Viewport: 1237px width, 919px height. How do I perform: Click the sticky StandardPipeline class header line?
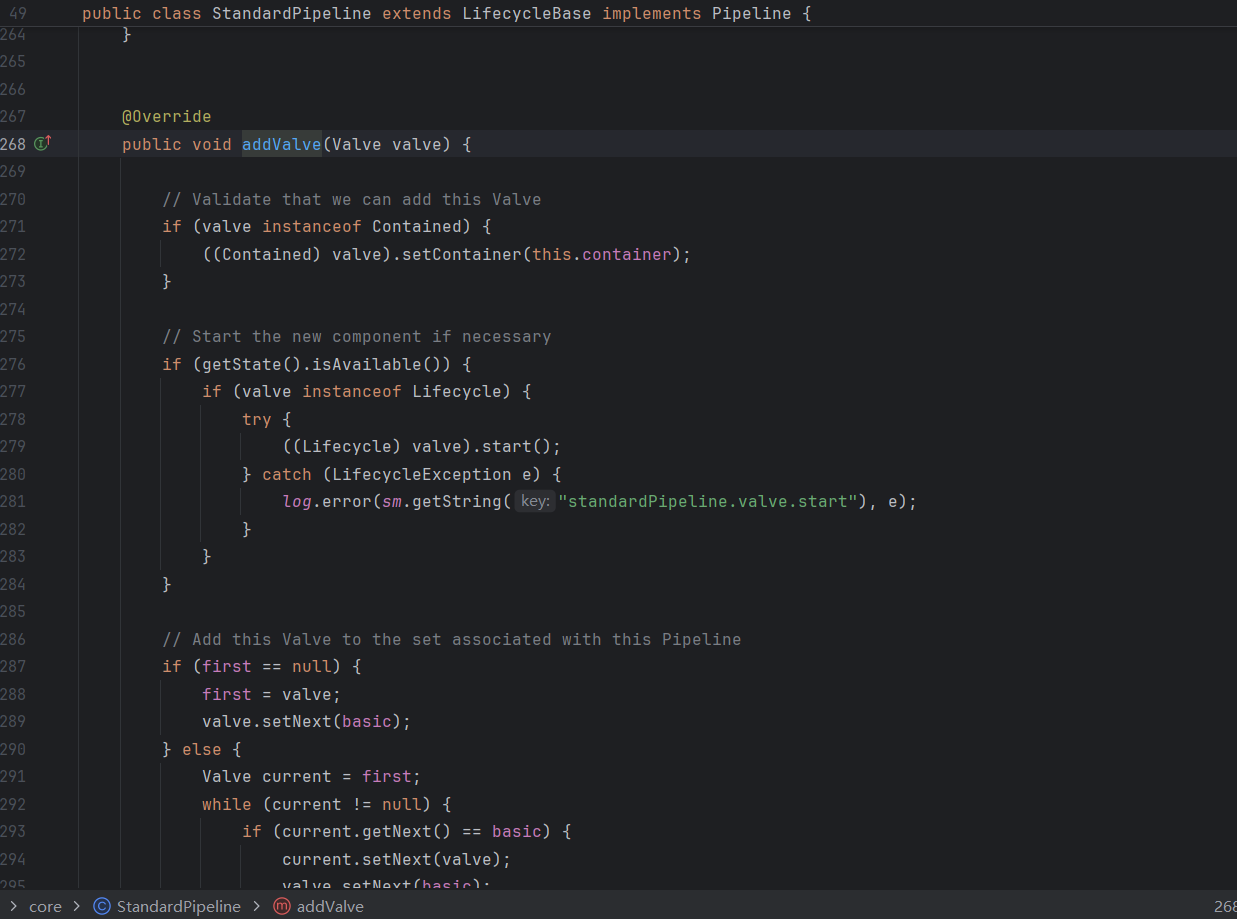tap(446, 14)
